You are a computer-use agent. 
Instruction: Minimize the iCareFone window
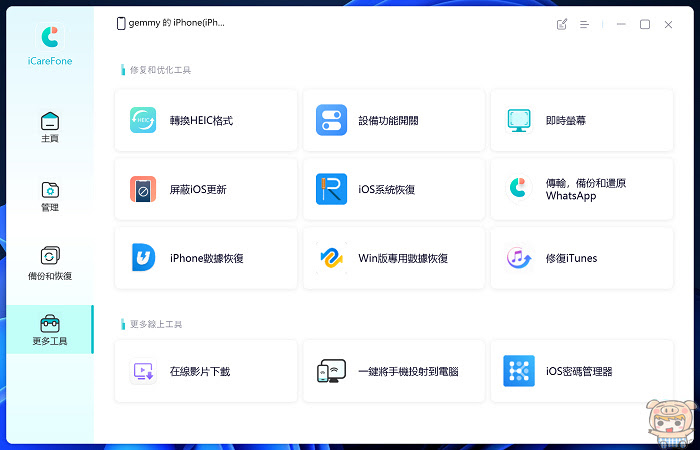click(621, 24)
